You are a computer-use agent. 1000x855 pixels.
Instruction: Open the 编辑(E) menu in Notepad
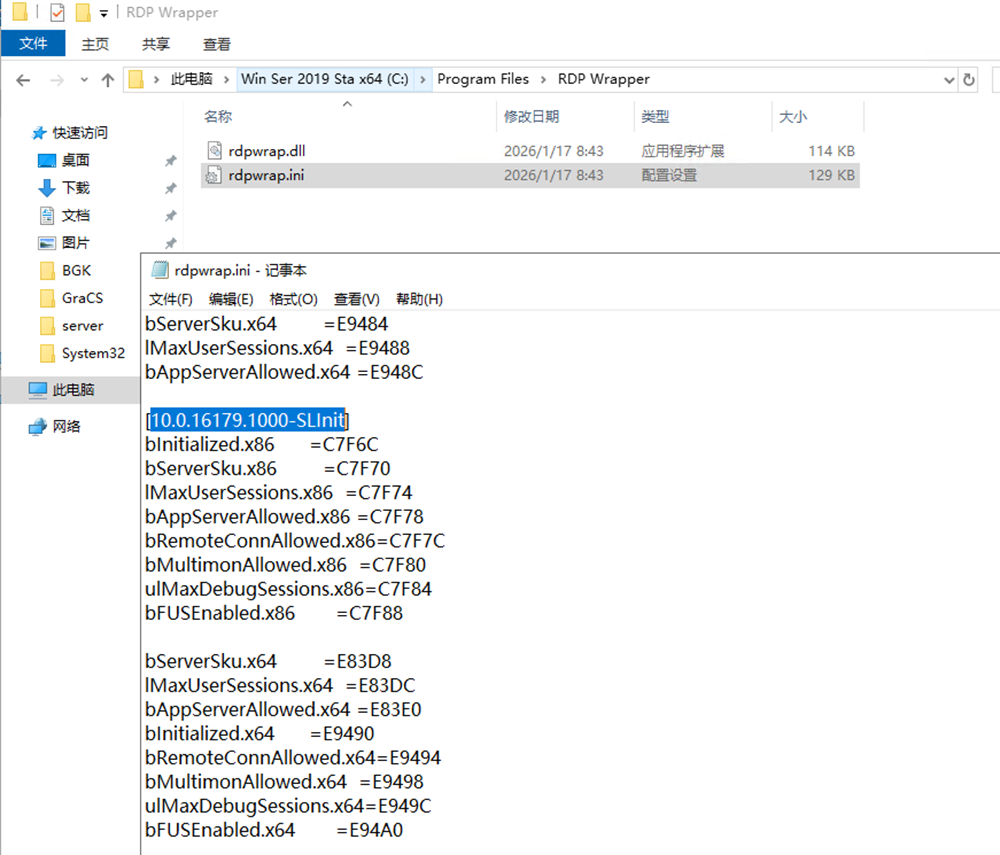(231, 299)
